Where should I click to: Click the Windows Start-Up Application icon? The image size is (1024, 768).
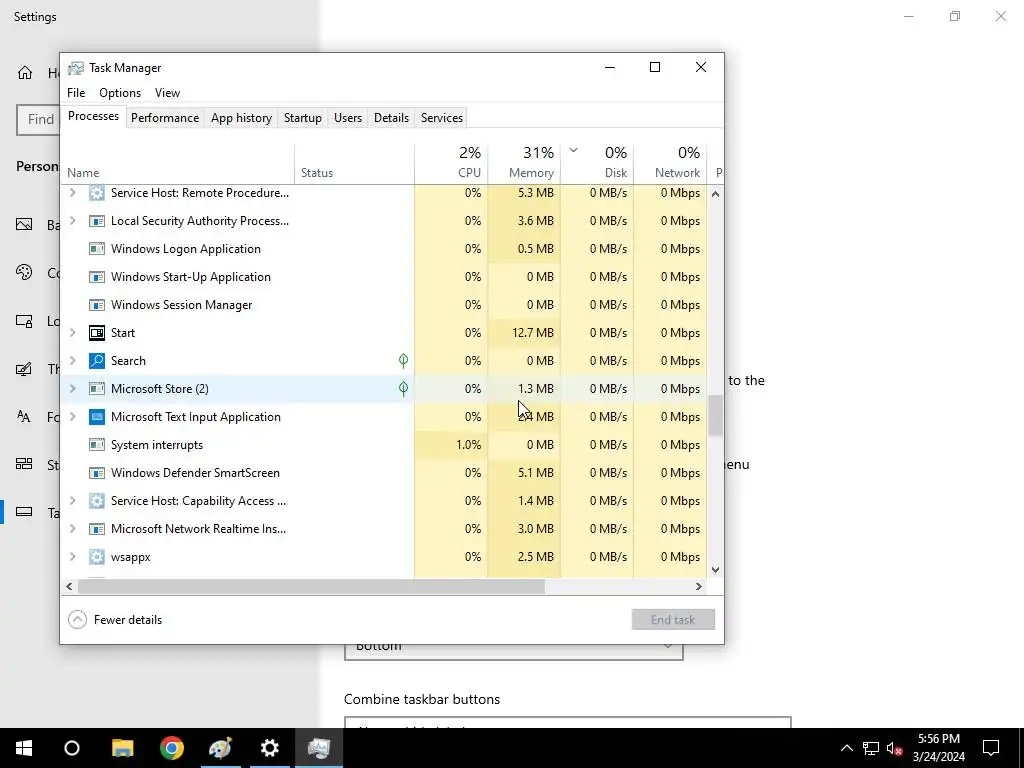[x=97, y=277]
